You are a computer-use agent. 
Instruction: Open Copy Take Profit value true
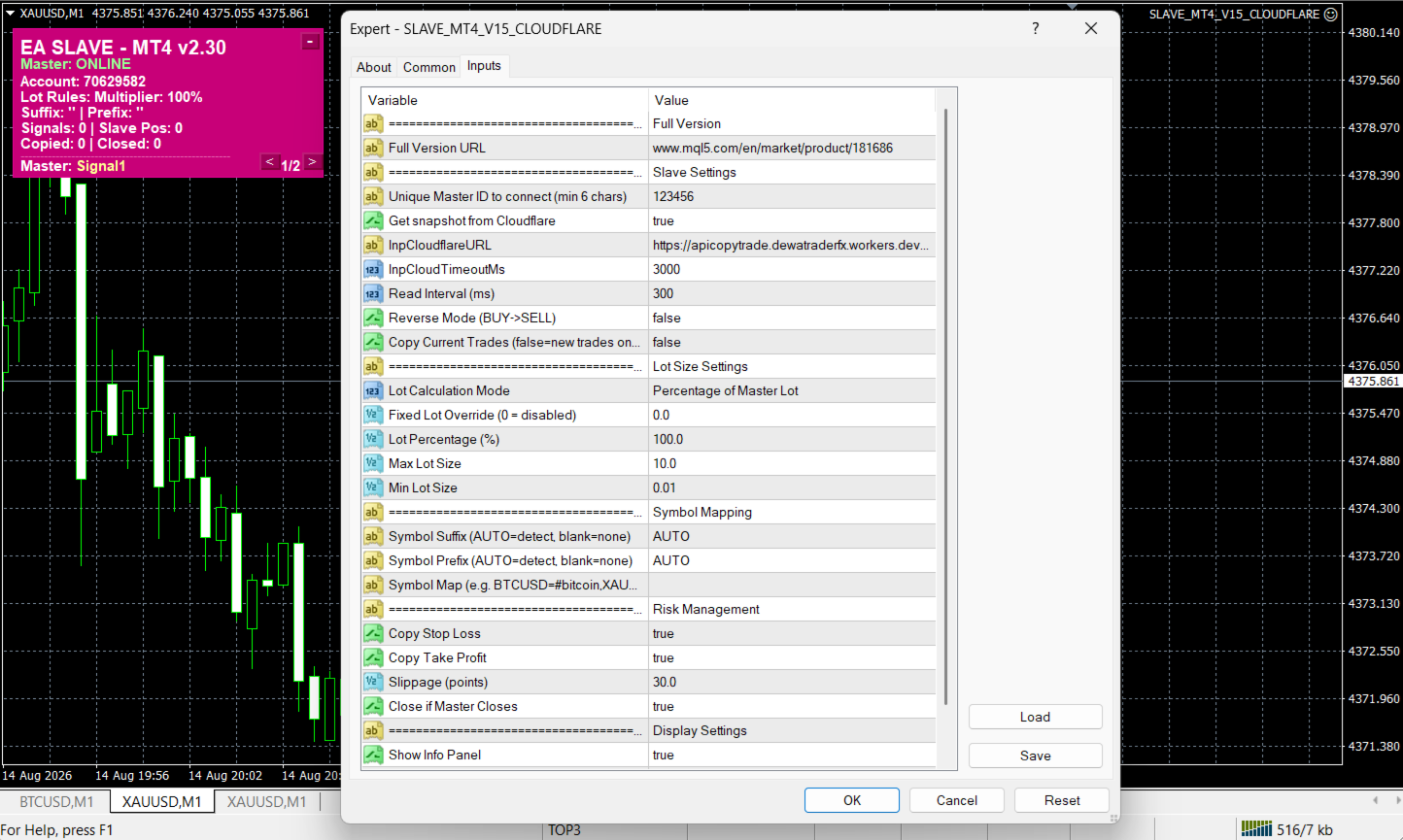(792, 657)
